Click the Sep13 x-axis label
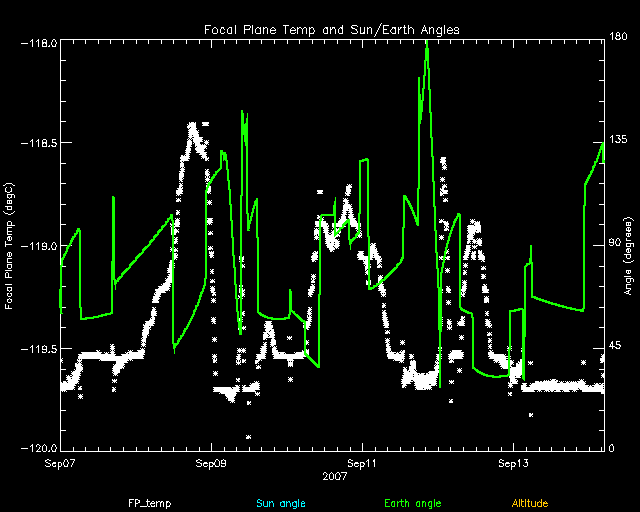The image size is (640, 512). (x=513, y=463)
